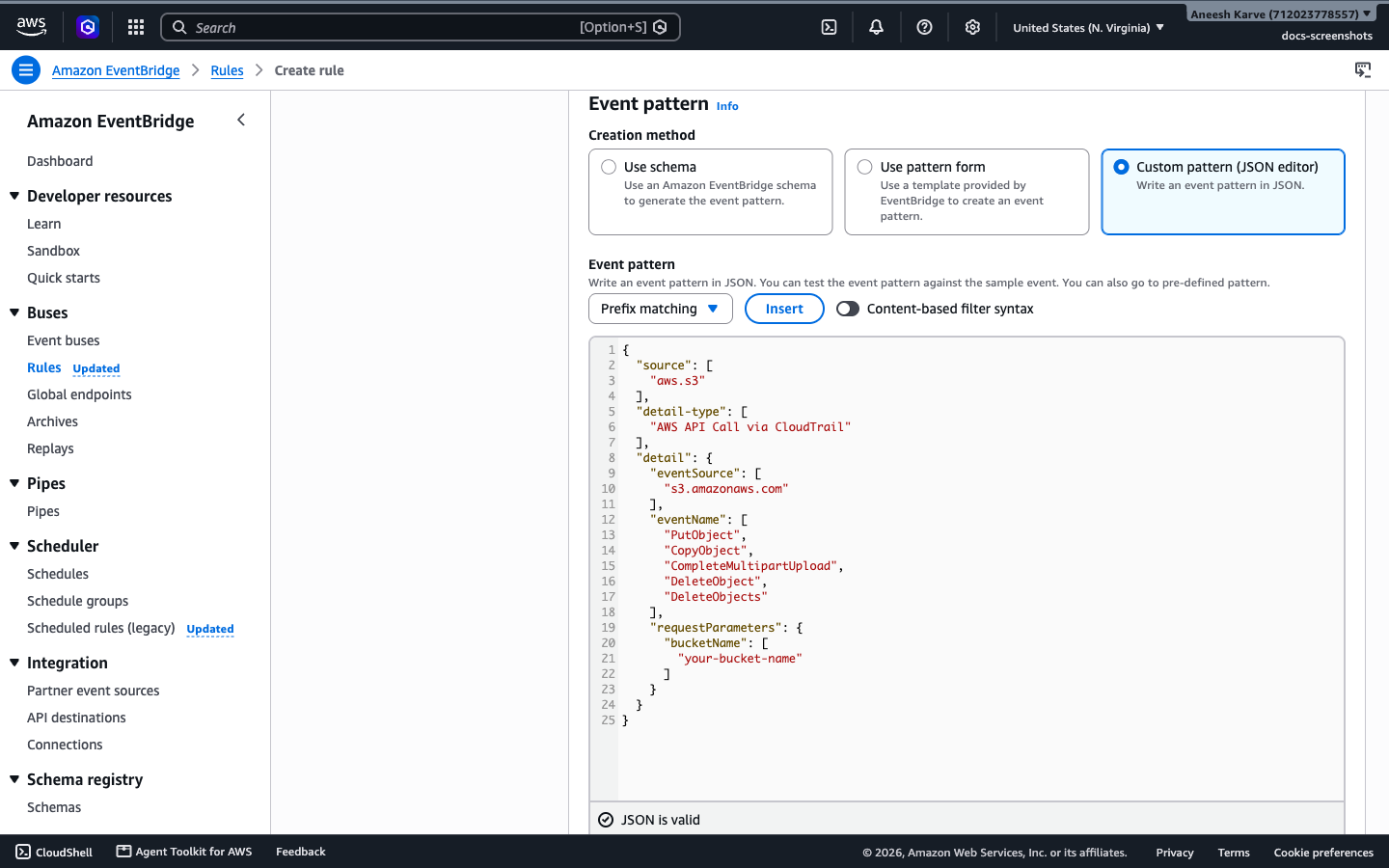Open the Privacy footer link
The image size is (1389, 868).
1175,853
